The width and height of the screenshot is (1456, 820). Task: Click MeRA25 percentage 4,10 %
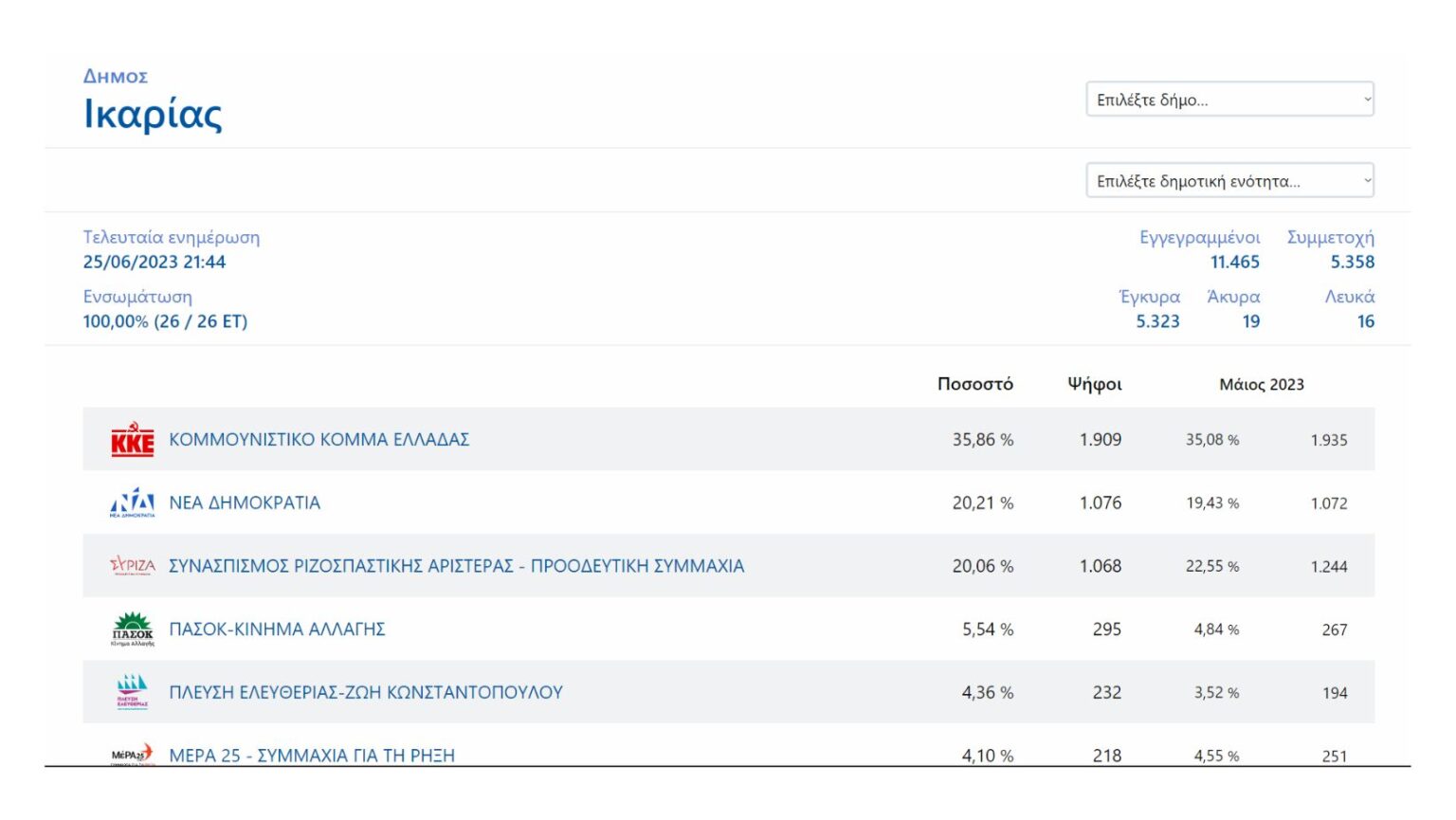[988, 756]
